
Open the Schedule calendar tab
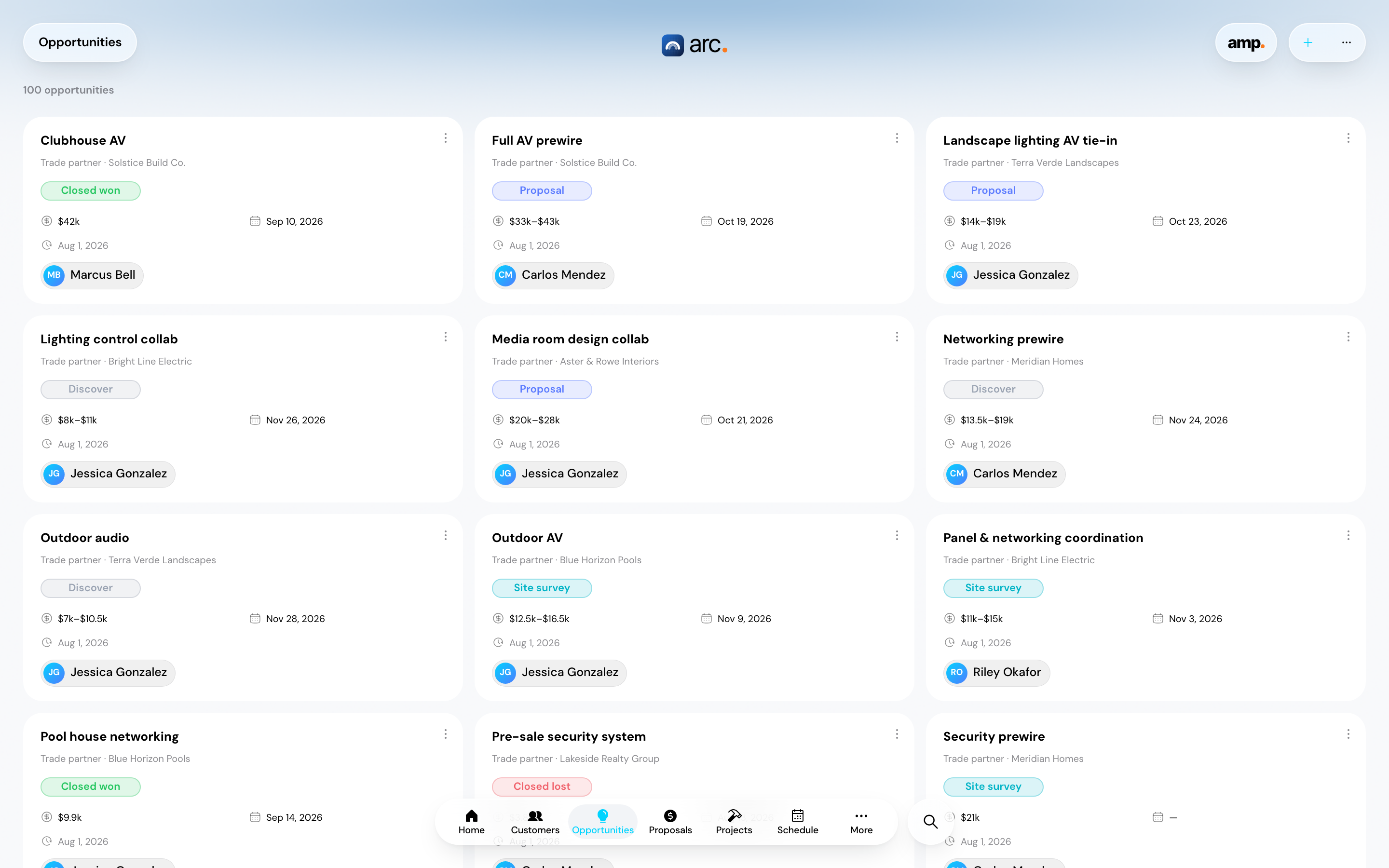click(x=797, y=822)
